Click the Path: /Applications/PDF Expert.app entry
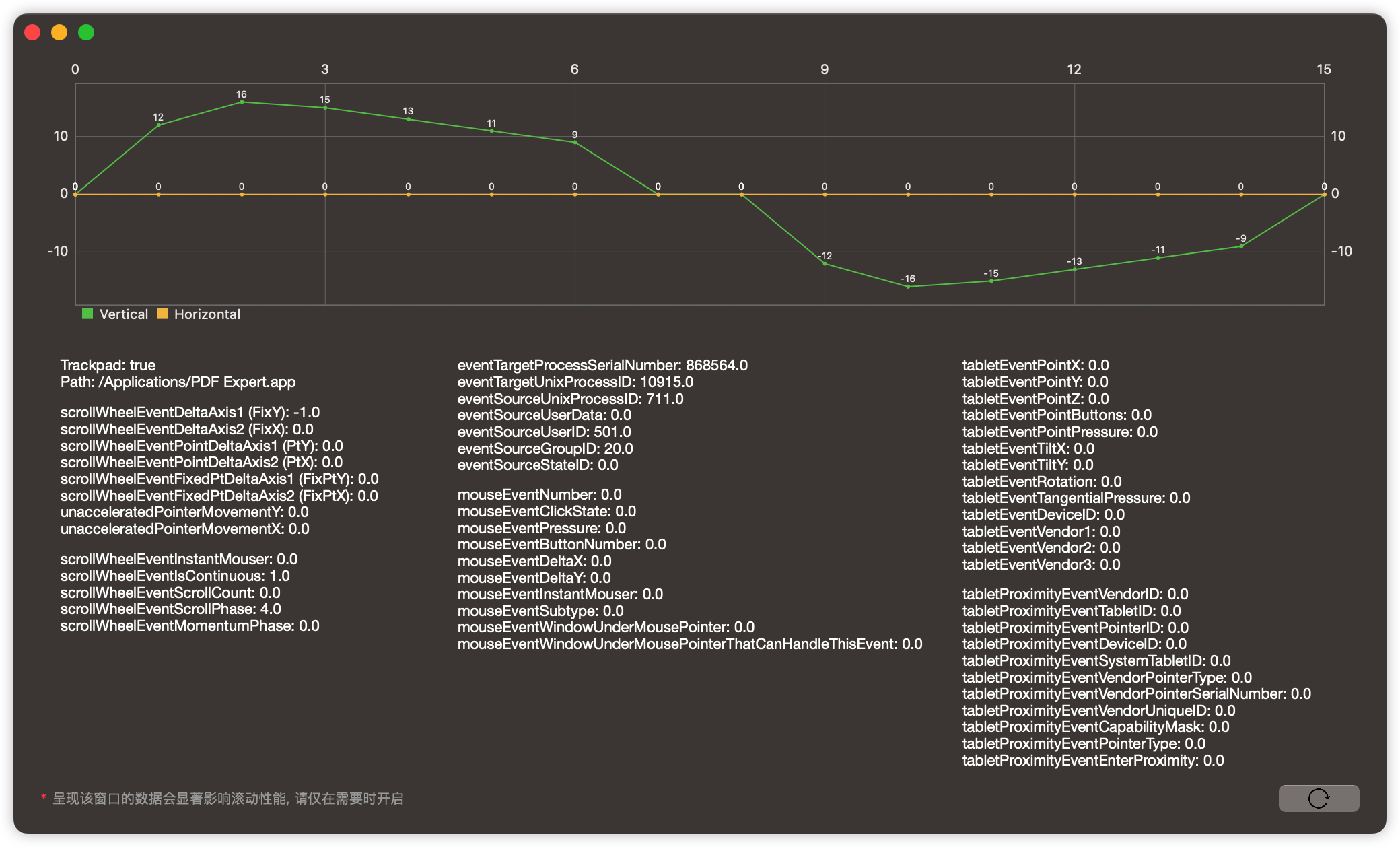This screenshot has width=1400, height=847. (x=178, y=382)
